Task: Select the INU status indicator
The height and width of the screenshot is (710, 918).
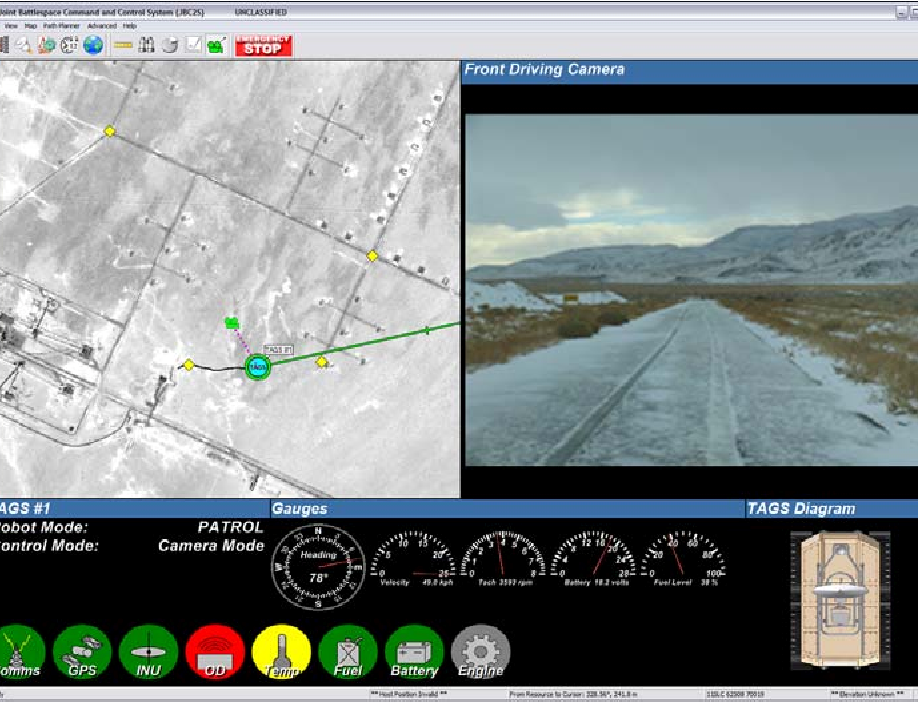Action: tap(149, 652)
